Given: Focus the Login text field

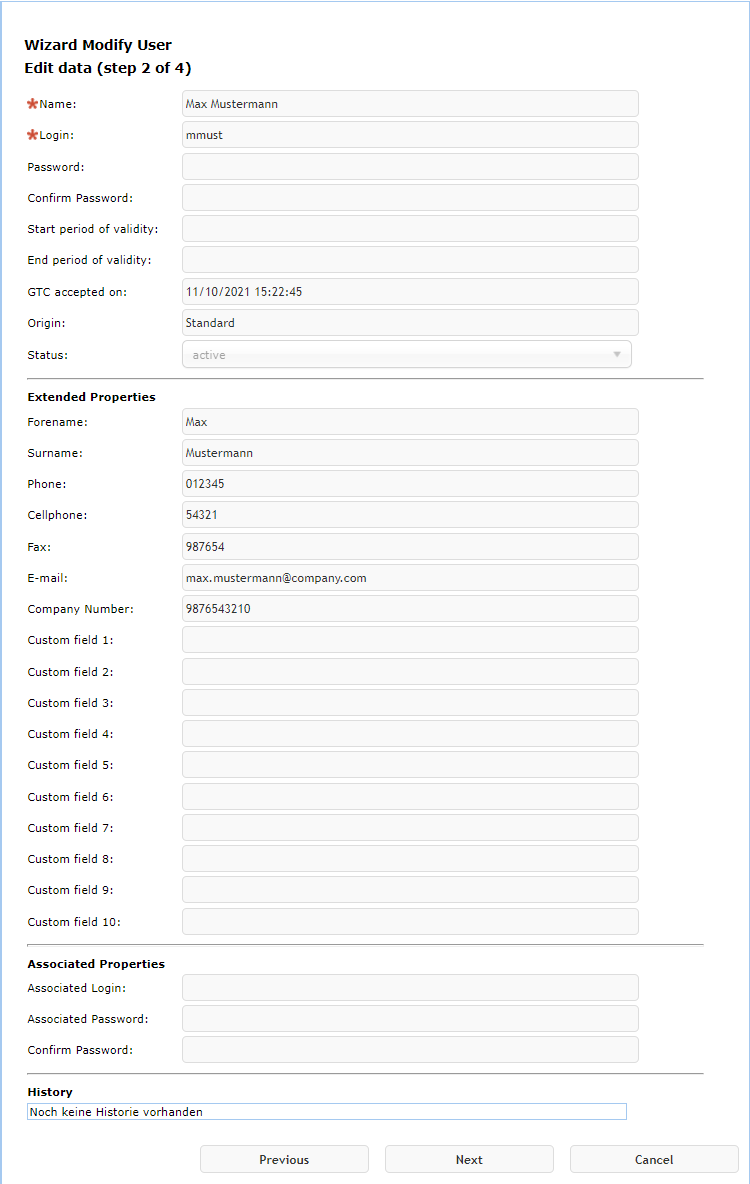Looking at the screenshot, I should [410, 135].
